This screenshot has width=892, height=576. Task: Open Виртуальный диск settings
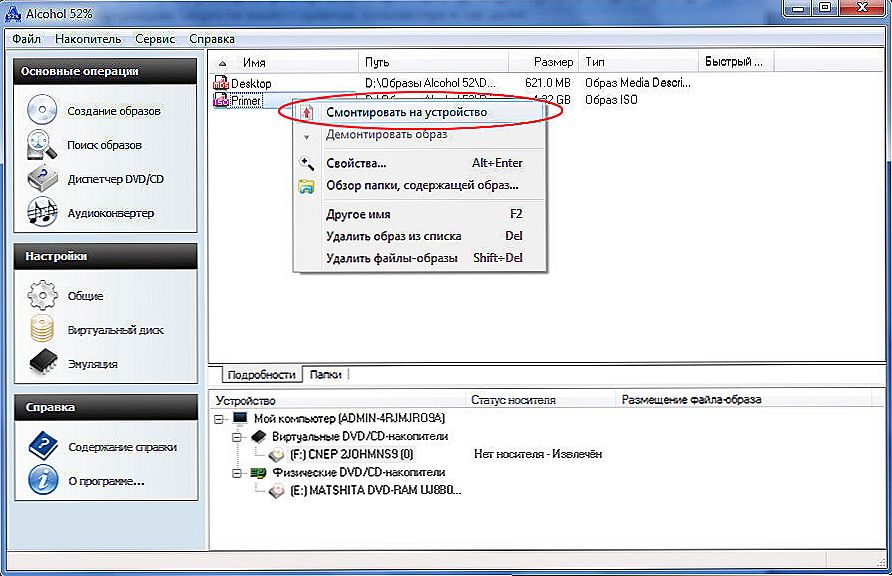pyautogui.click(x=115, y=330)
